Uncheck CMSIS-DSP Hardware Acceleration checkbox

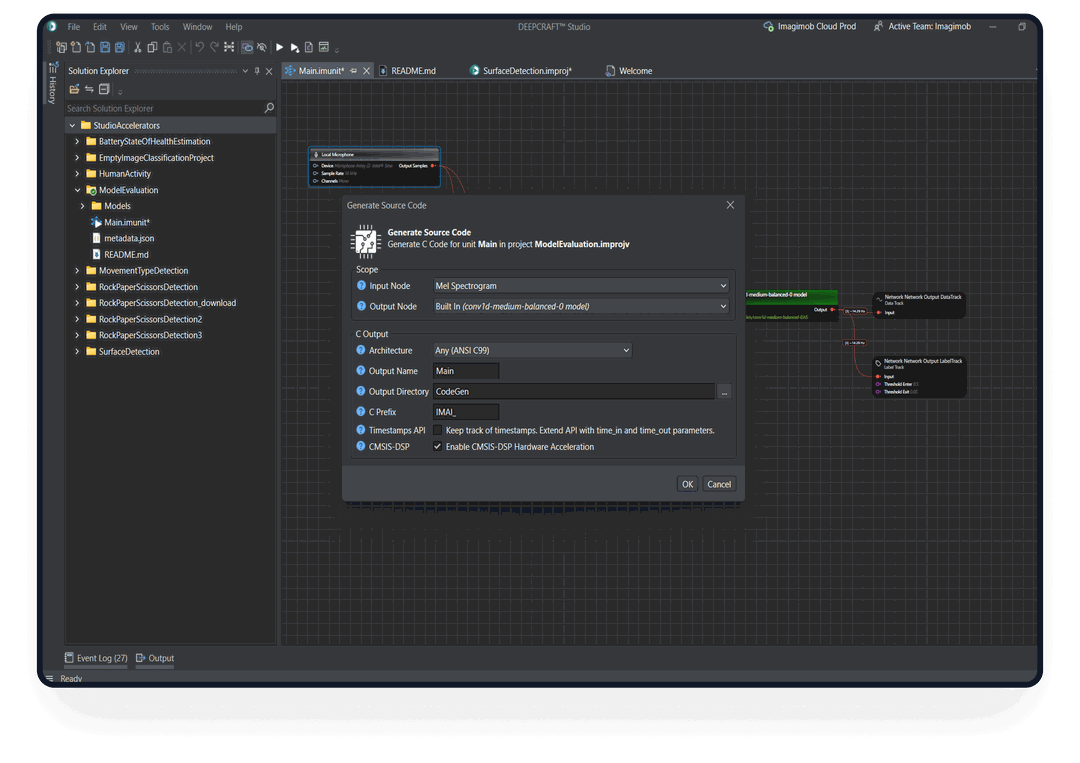click(x=437, y=447)
